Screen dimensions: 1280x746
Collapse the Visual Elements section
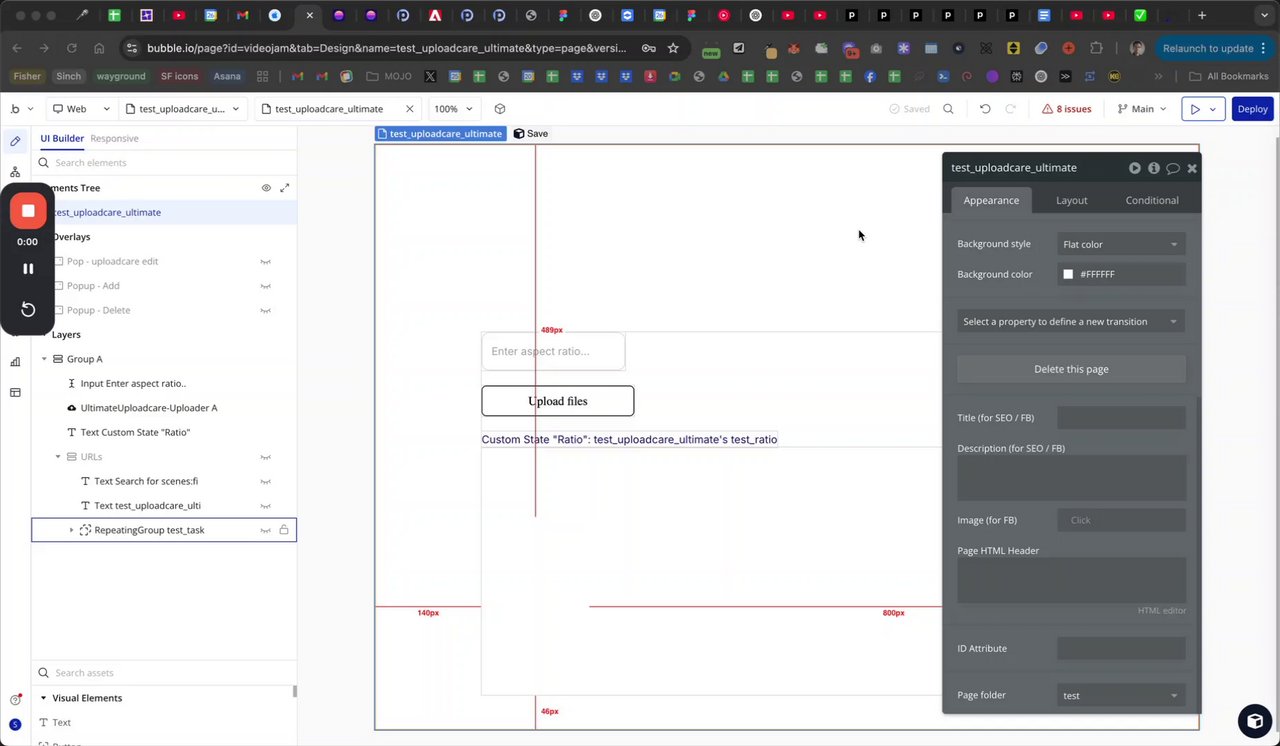click(44, 698)
